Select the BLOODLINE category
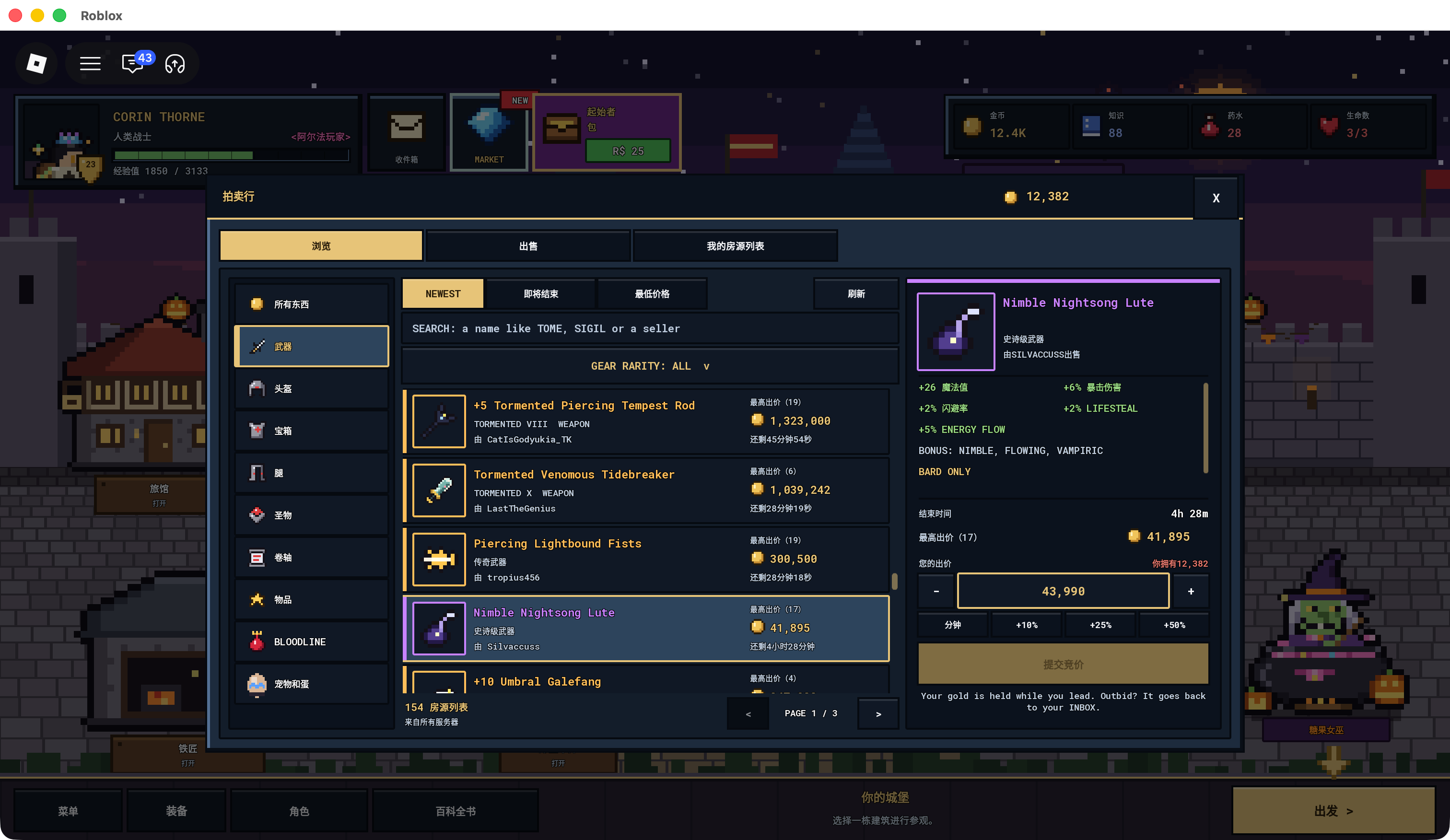 pyautogui.click(x=311, y=642)
